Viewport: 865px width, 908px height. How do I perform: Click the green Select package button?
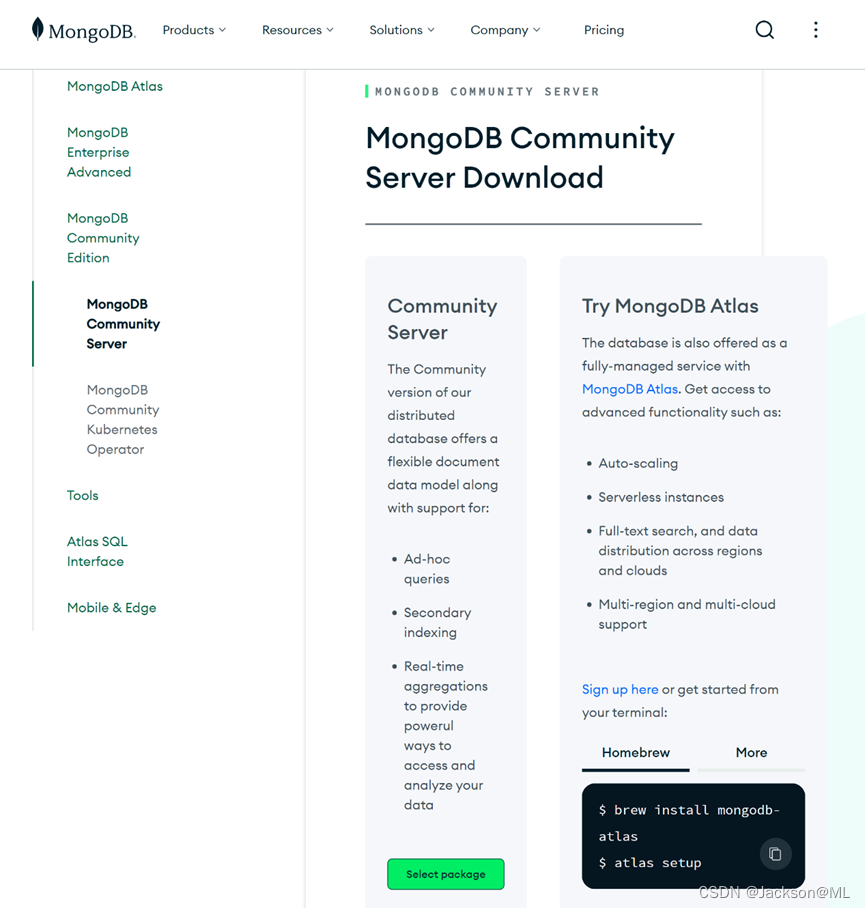[x=445, y=874]
